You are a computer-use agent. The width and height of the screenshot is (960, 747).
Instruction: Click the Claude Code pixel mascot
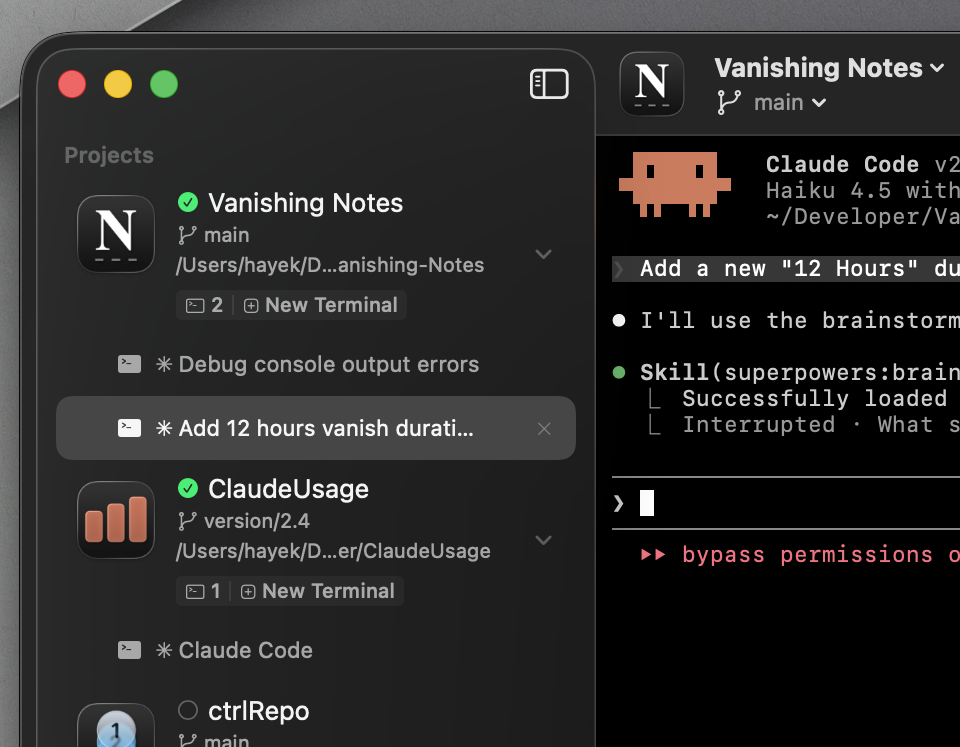click(x=675, y=184)
